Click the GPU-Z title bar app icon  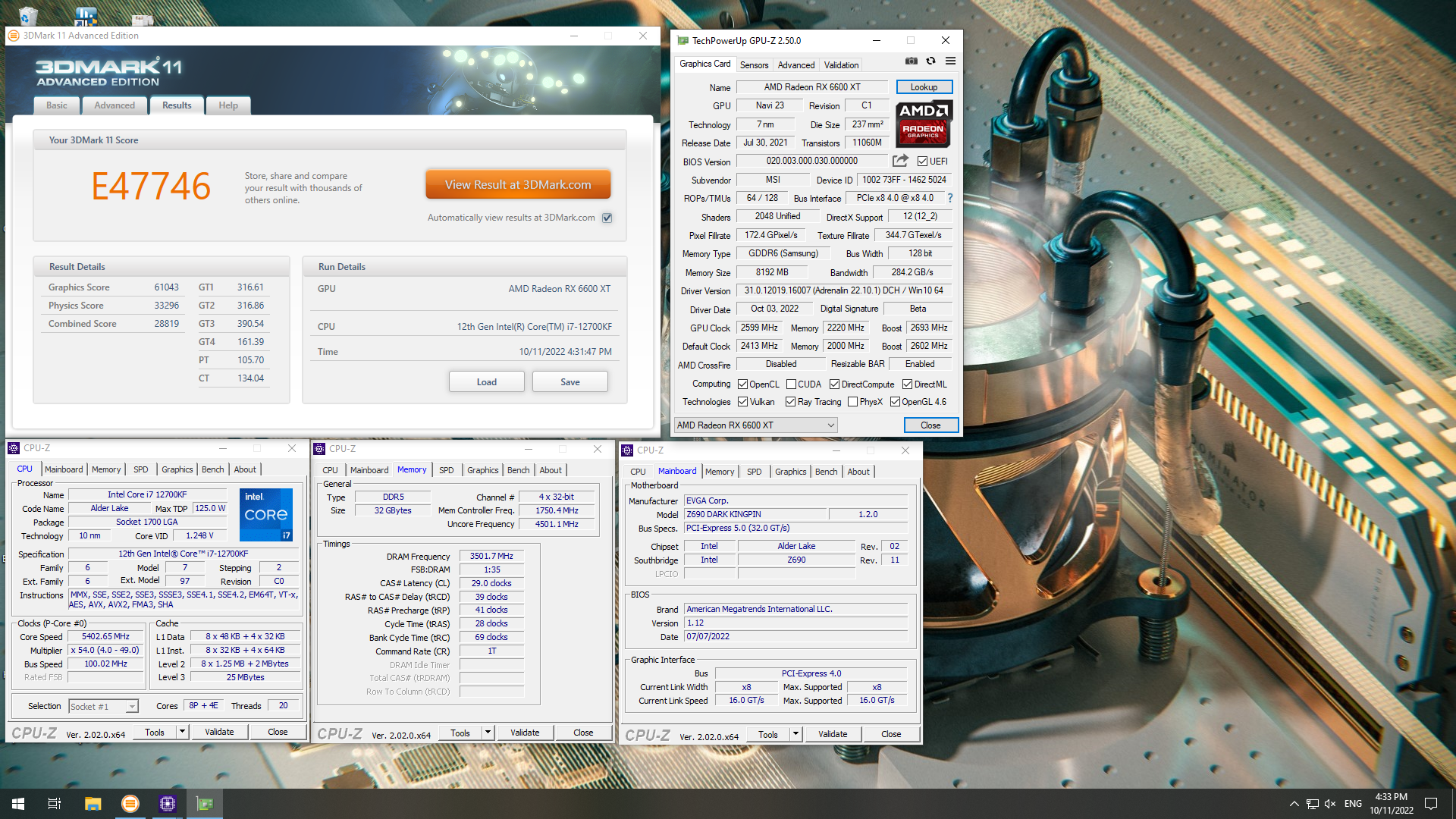click(682, 41)
